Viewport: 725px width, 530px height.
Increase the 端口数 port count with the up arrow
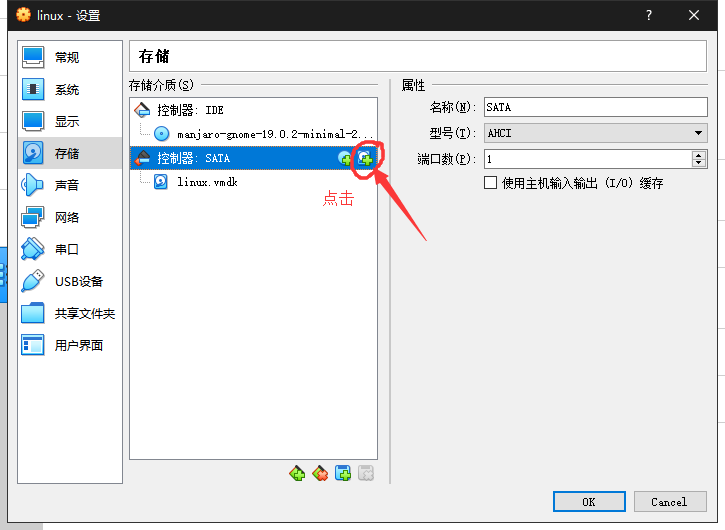pyautogui.click(x=698, y=155)
